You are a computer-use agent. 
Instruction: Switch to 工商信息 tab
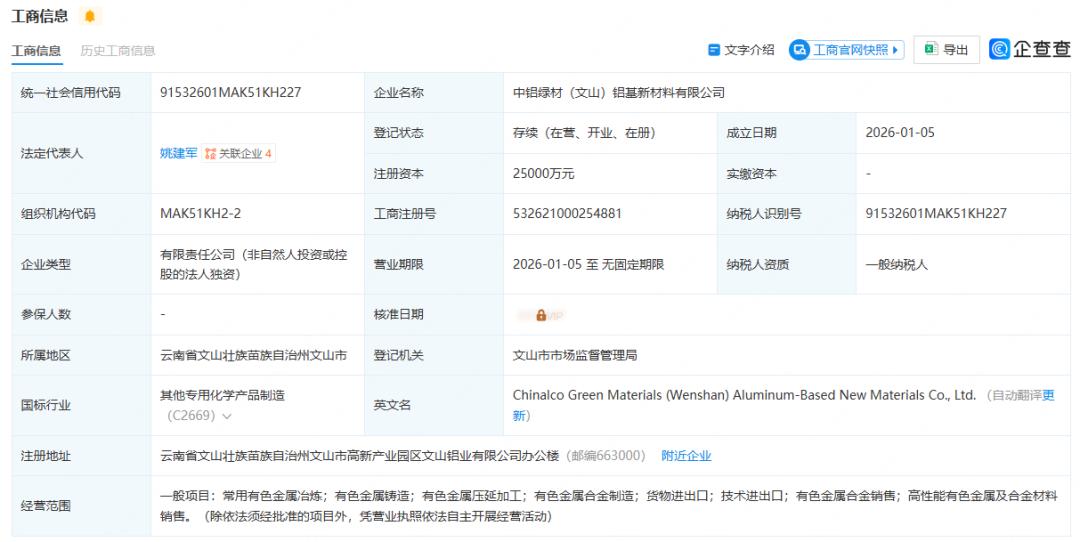37,51
